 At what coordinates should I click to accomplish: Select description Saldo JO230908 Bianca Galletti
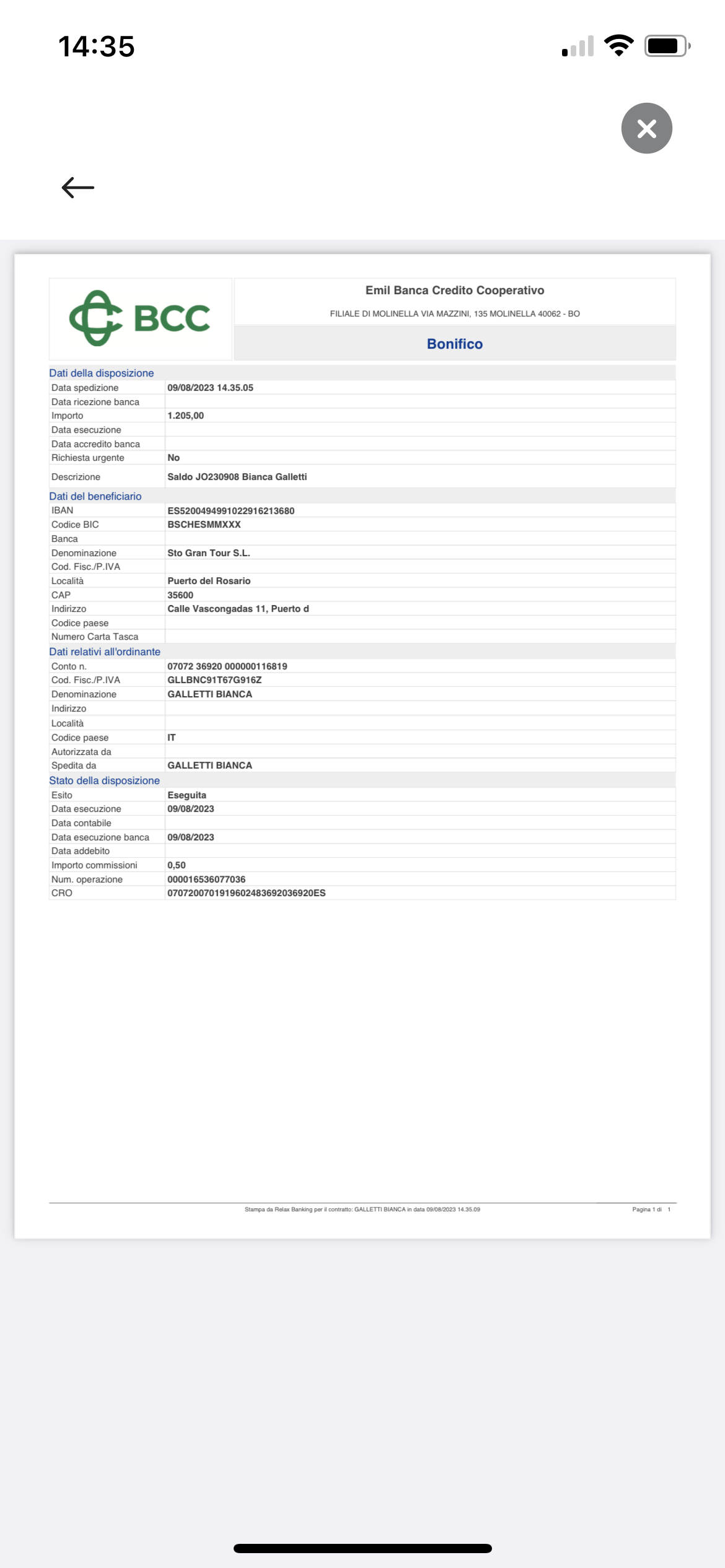[x=237, y=477]
